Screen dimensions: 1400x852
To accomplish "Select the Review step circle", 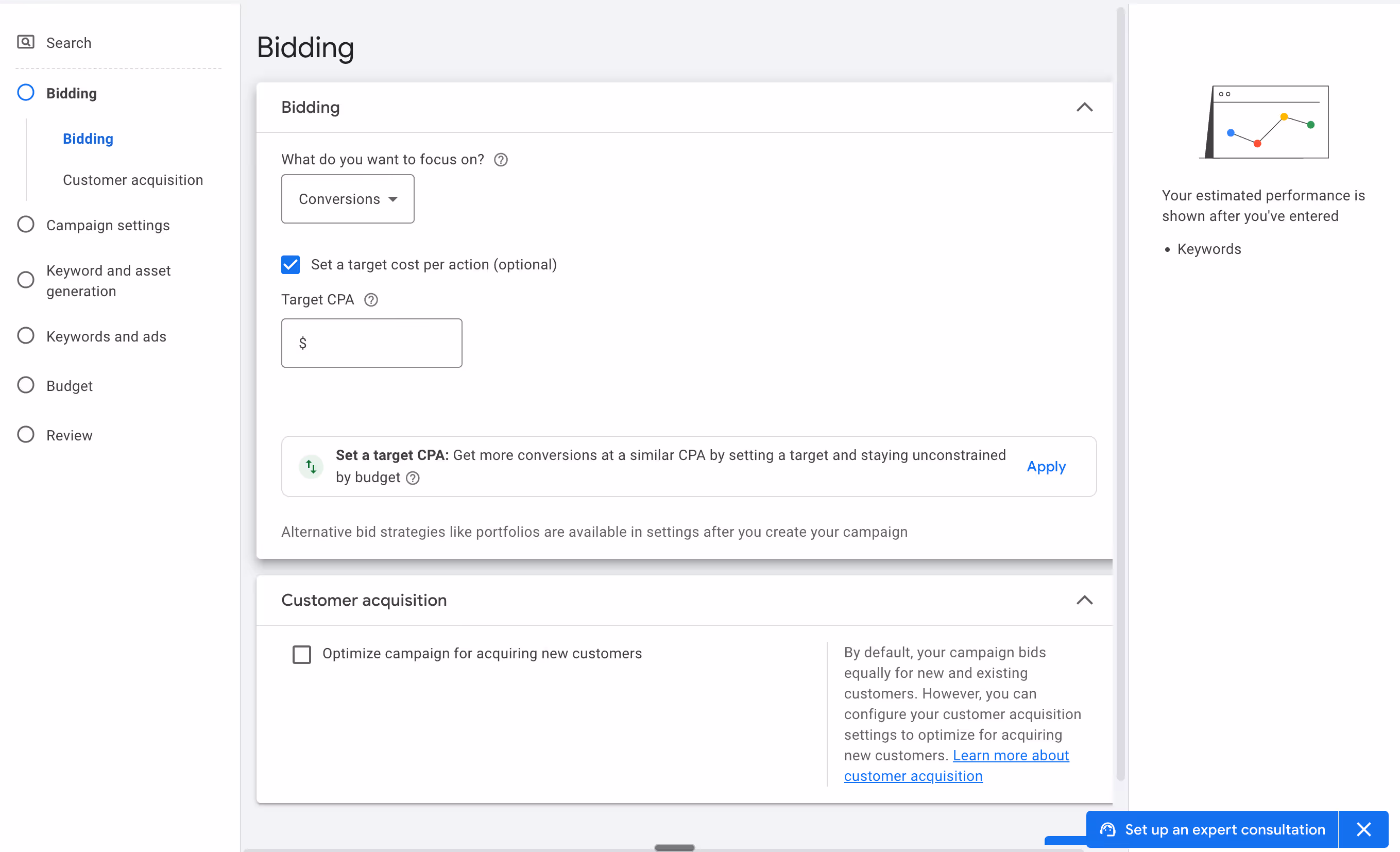I will 26,435.
